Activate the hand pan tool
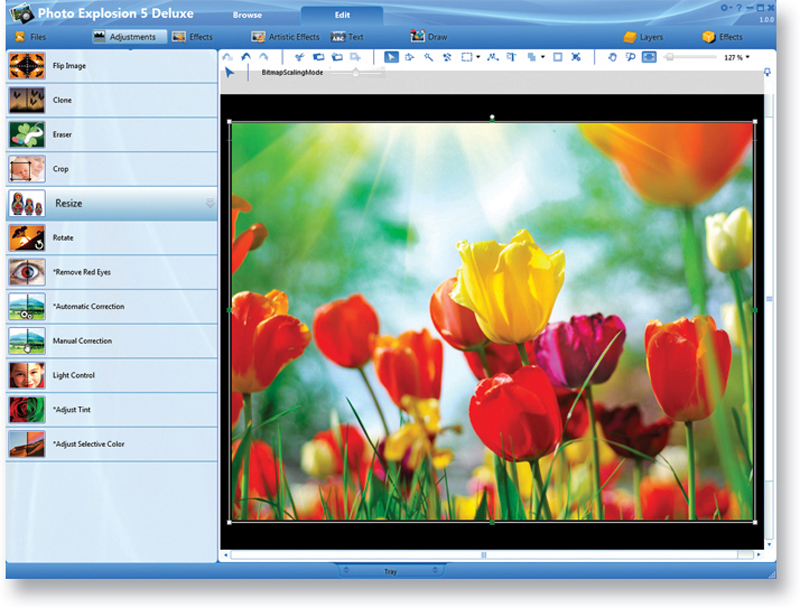The height and width of the screenshot is (608, 800). tap(612, 57)
